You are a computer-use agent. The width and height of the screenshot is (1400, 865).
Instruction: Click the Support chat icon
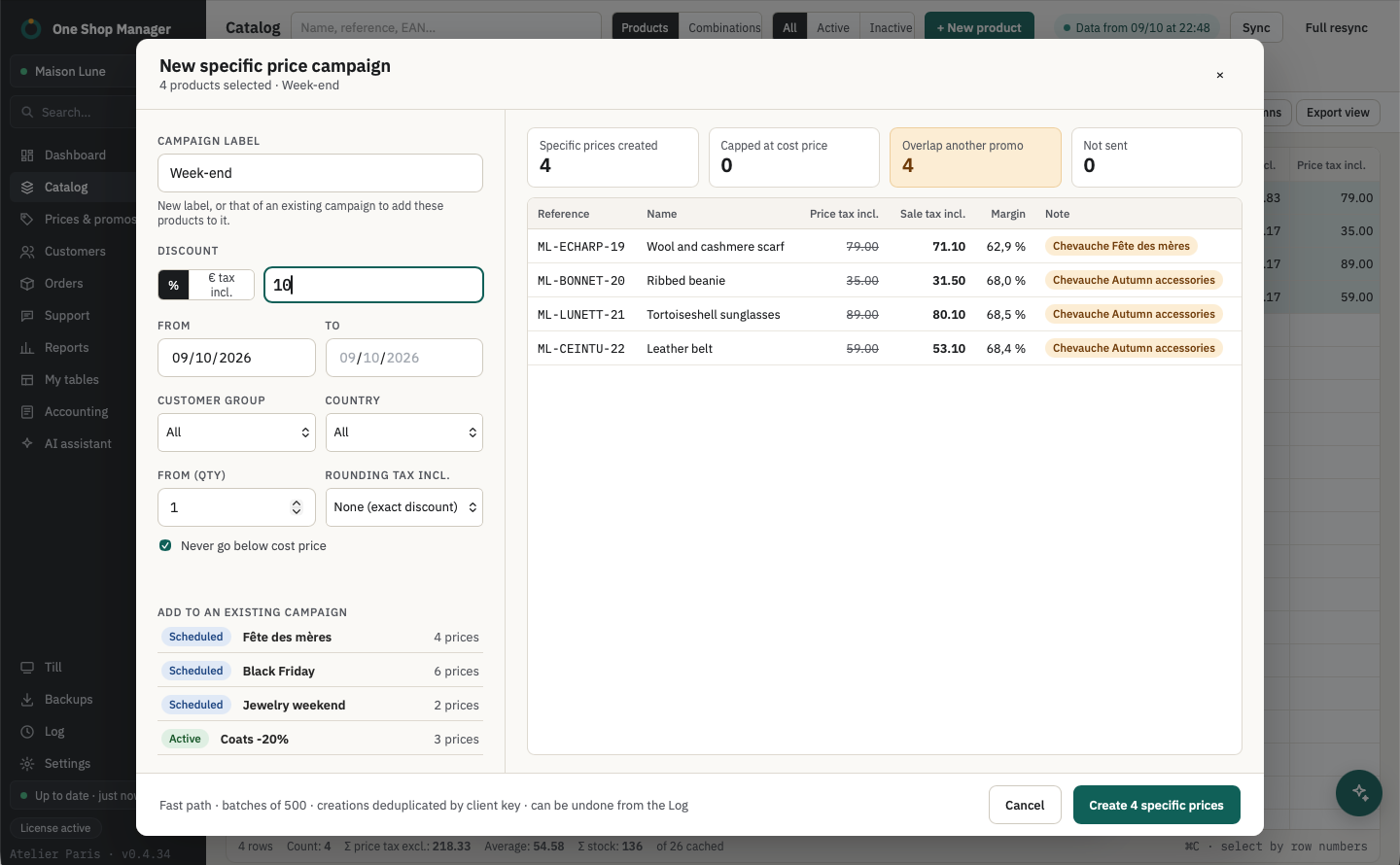tap(27, 316)
